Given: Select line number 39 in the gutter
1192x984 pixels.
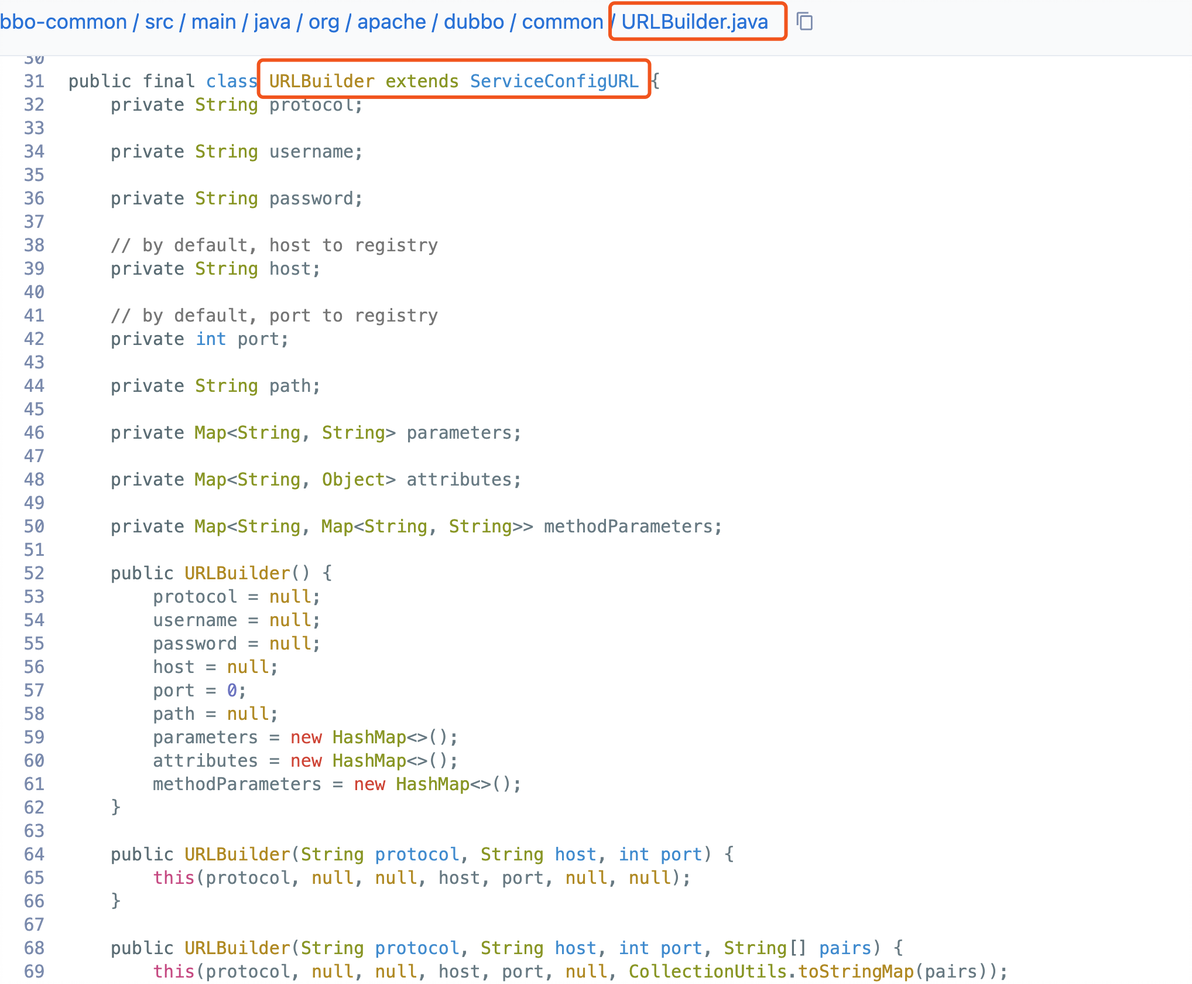Looking at the screenshot, I should click(x=34, y=268).
